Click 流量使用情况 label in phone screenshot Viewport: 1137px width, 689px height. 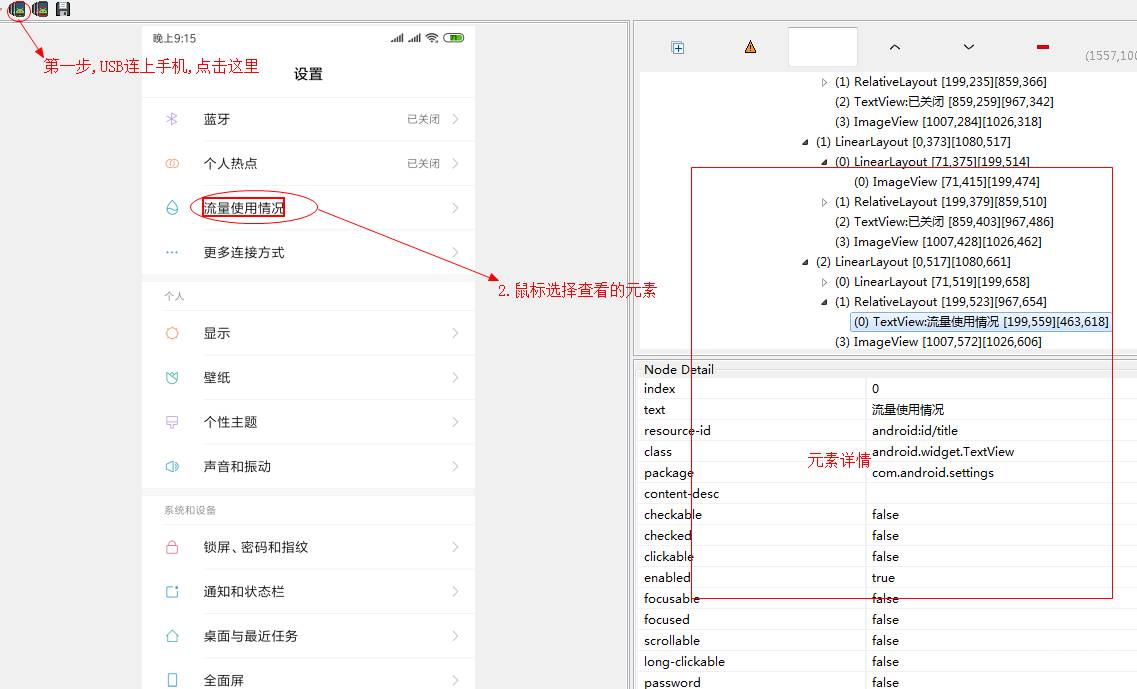(244, 208)
